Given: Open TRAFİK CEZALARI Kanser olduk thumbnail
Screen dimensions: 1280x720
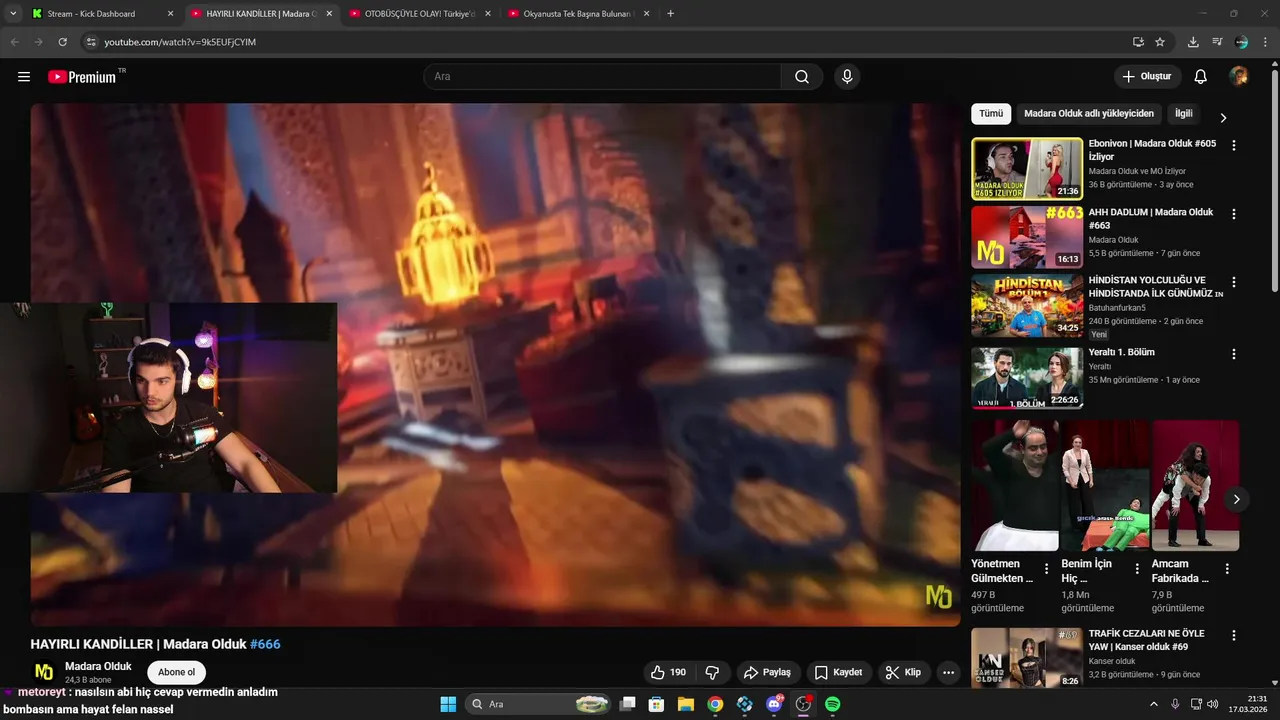Looking at the screenshot, I should [x=1027, y=658].
